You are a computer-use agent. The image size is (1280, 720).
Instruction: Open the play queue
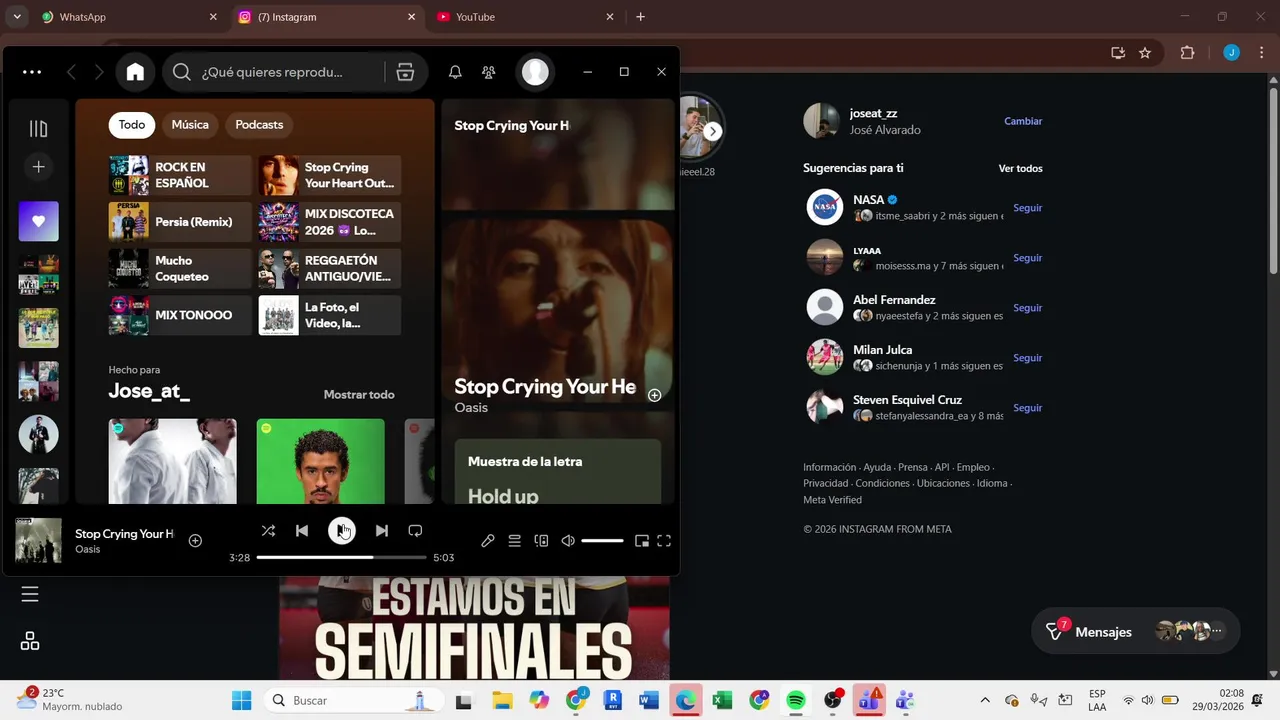tap(514, 541)
